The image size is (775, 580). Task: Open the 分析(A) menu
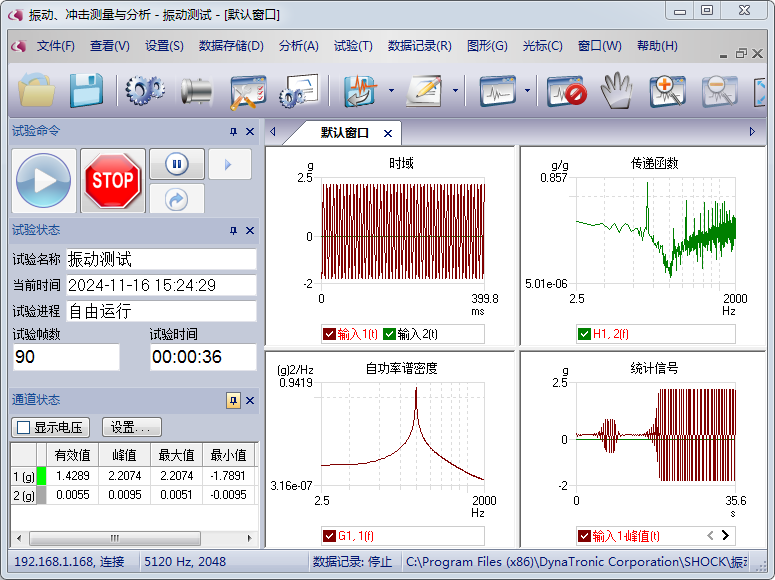(299, 46)
